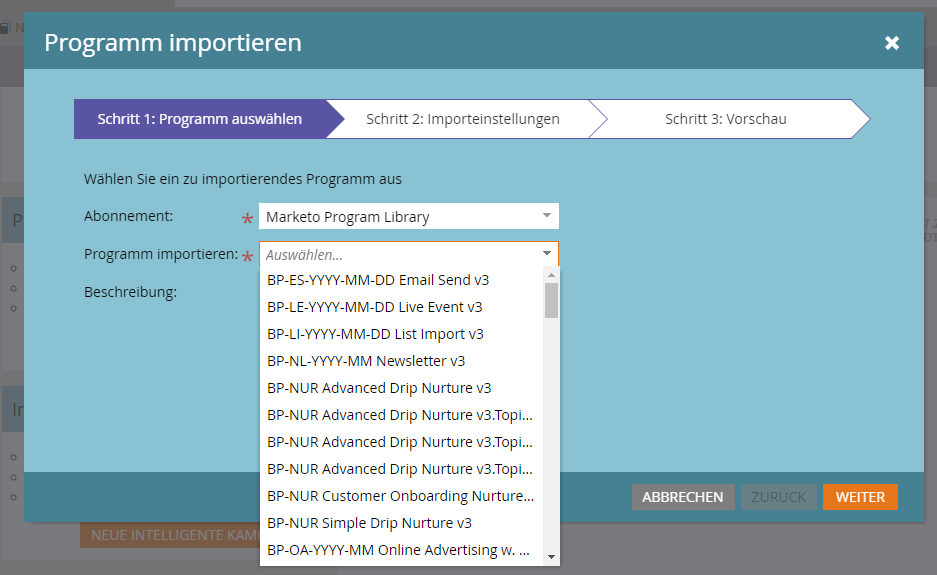Open the Abonnement dropdown arrow
Image resolution: width=937 pixels, height=575 pixels.
546,216
